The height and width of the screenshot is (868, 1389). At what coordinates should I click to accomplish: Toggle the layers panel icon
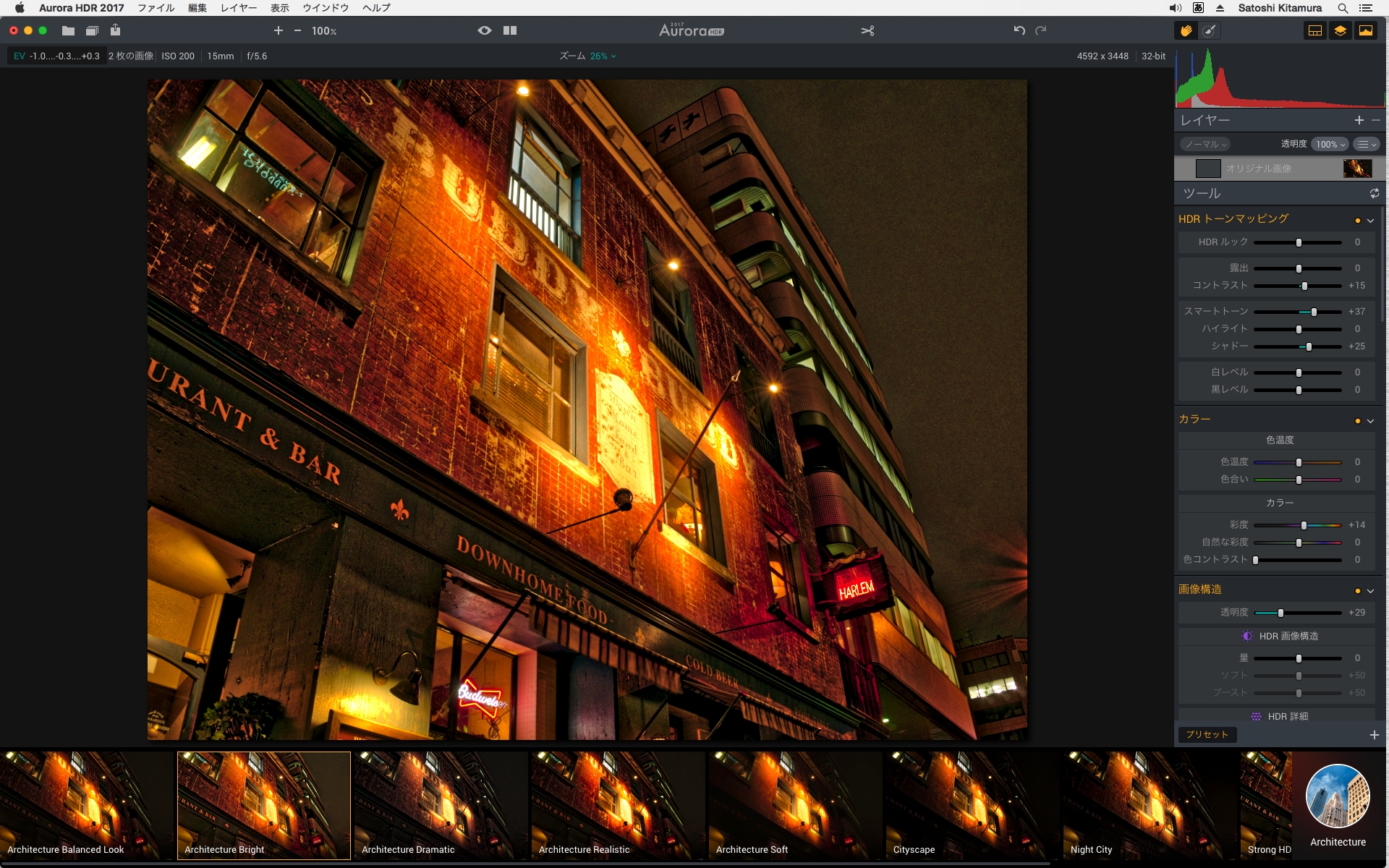click(1340, 30)
